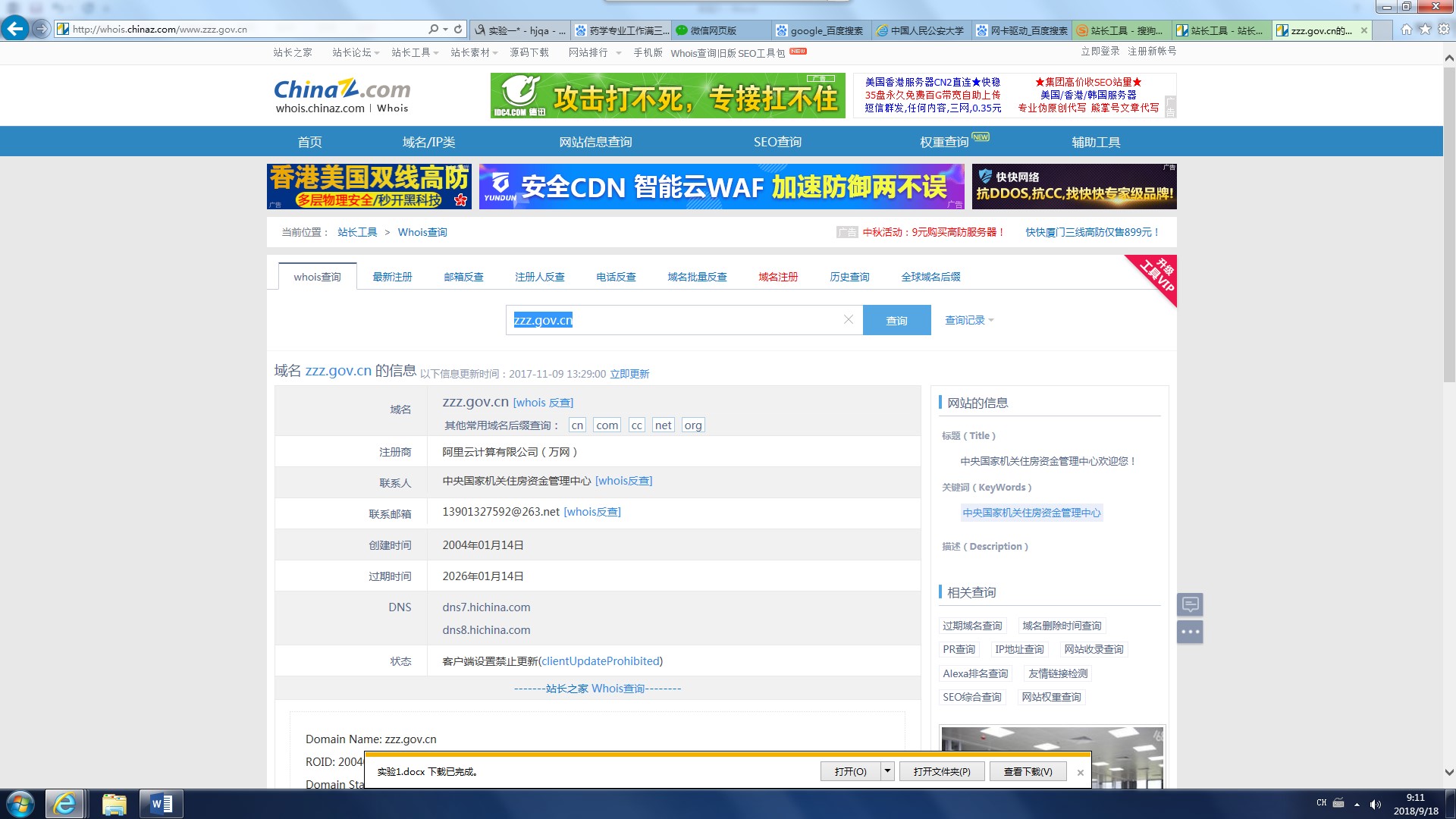Open the favorites star icon
The image size is (1456, 819).
click(x=1425, y=29)
